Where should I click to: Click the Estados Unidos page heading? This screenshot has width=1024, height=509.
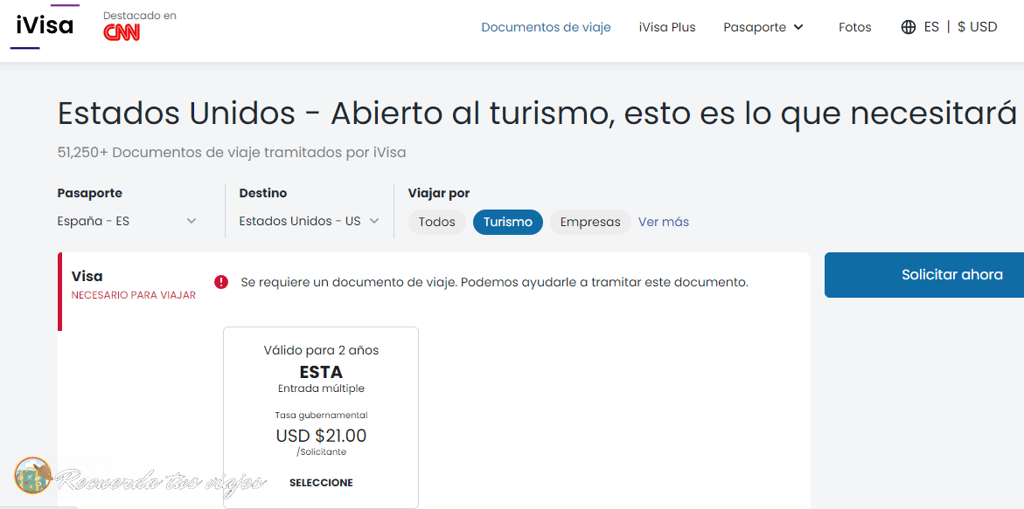point(537,114)
